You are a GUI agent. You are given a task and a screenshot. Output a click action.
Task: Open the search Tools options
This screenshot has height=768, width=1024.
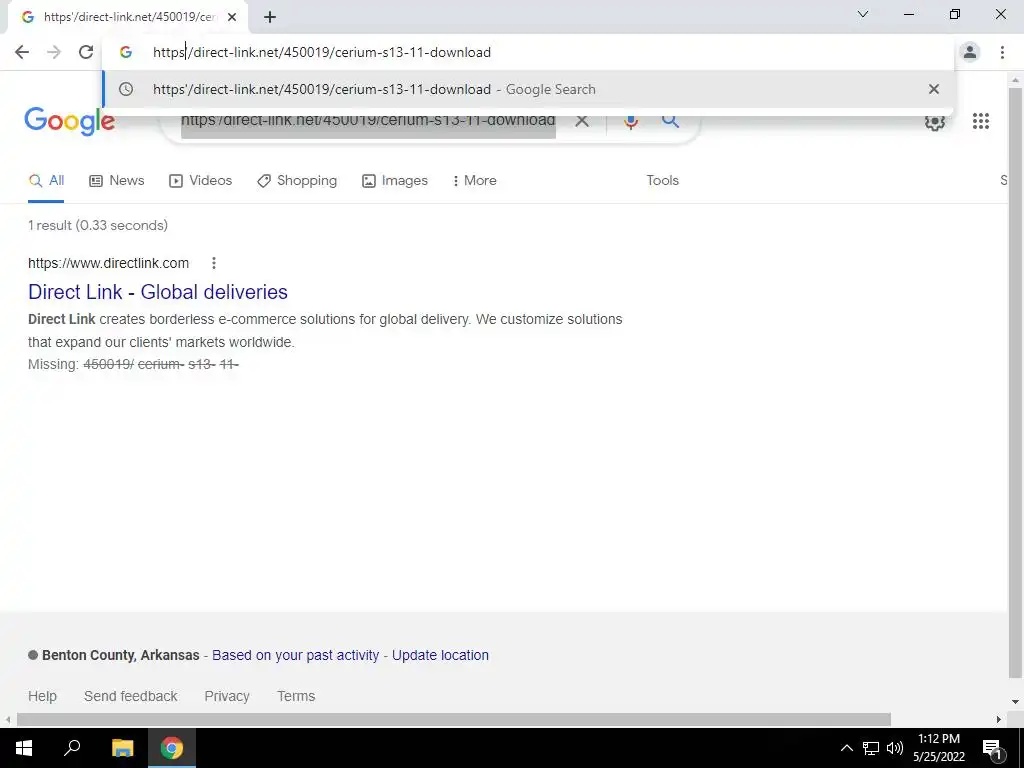pos(662,181)
